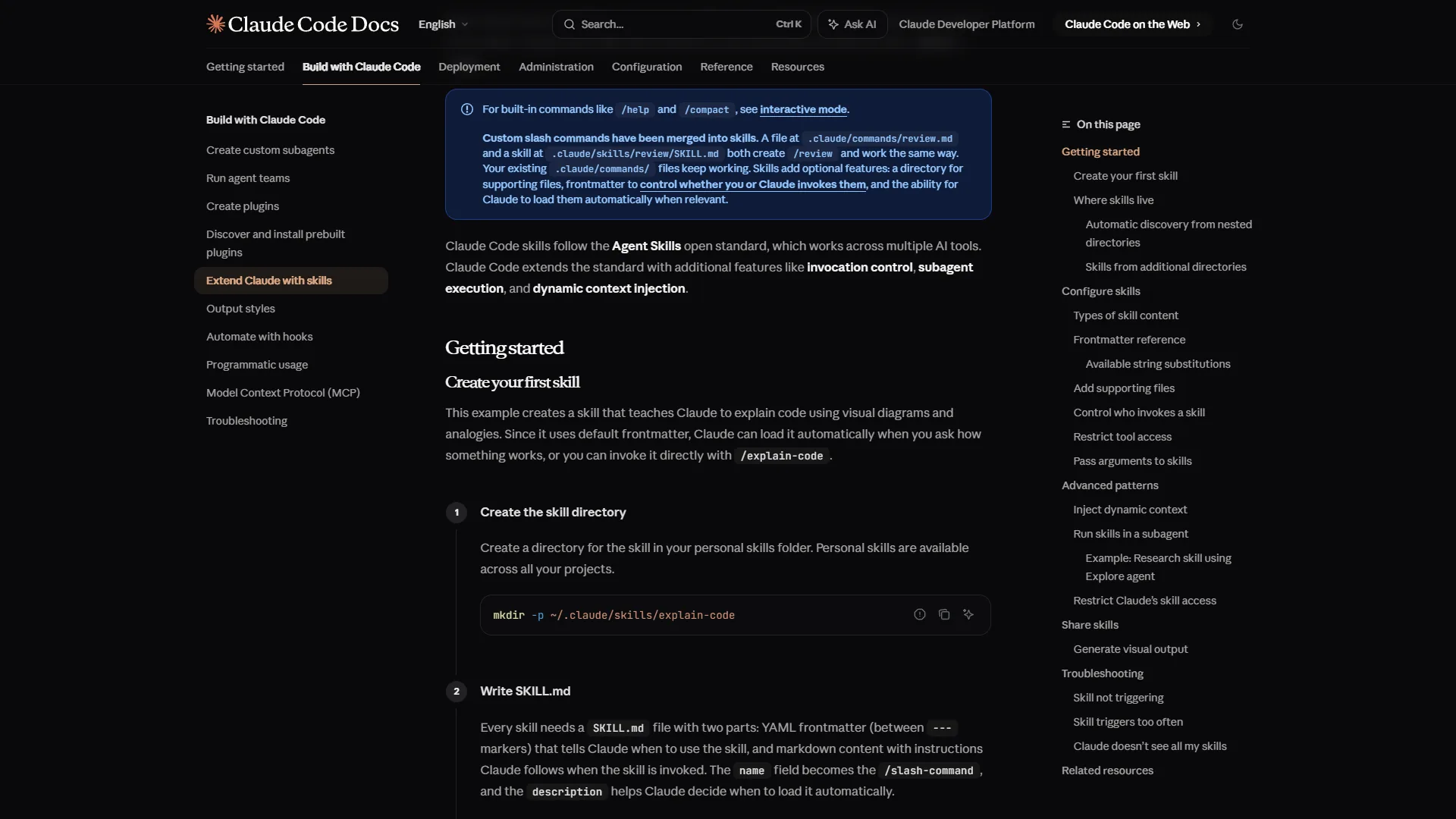Ask AI about the mkdir code block
The width and height of the screenshot is (1456, 819).
tap(968, 615)
